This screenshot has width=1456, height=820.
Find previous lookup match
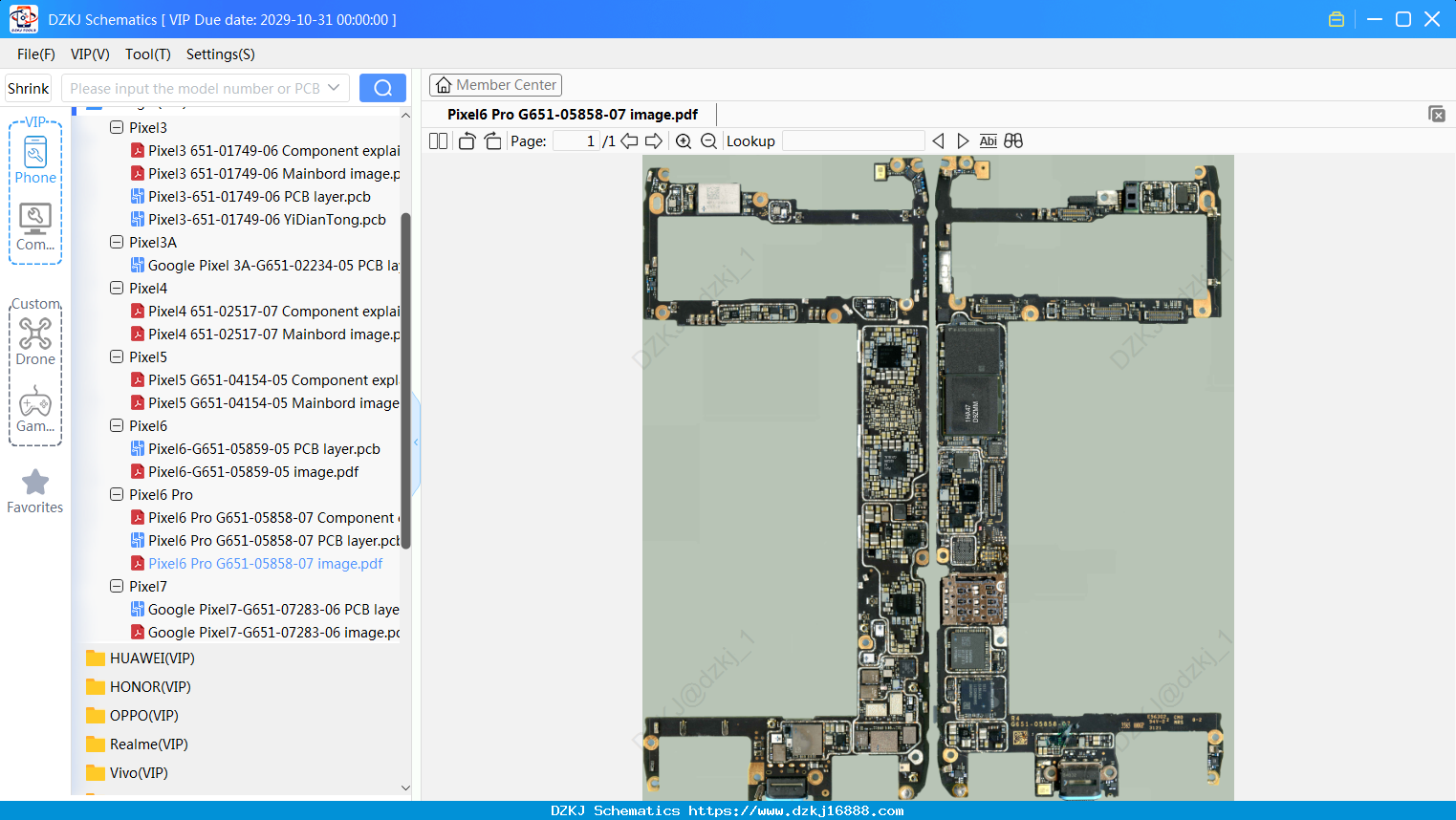(938, 141)
